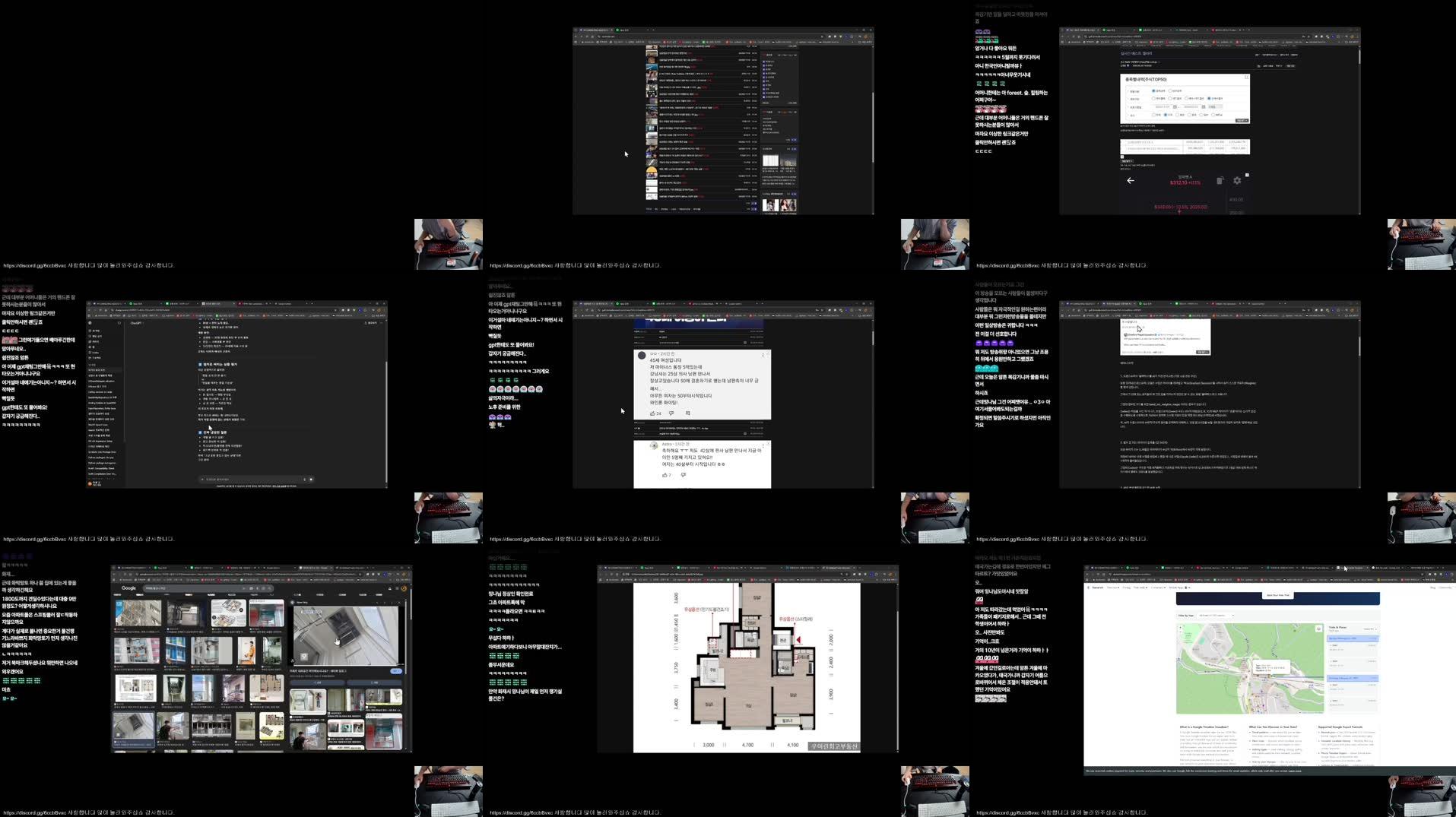1456x817 pixels.
Task: Zoom in with the map plus icon
Action: 1181,627
